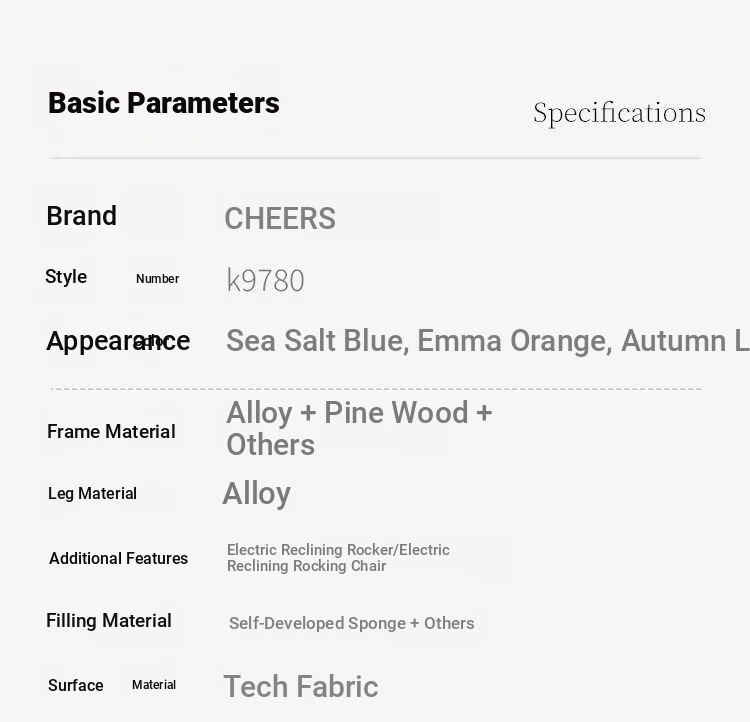Select the Tech Fabric value

(301, 687)
